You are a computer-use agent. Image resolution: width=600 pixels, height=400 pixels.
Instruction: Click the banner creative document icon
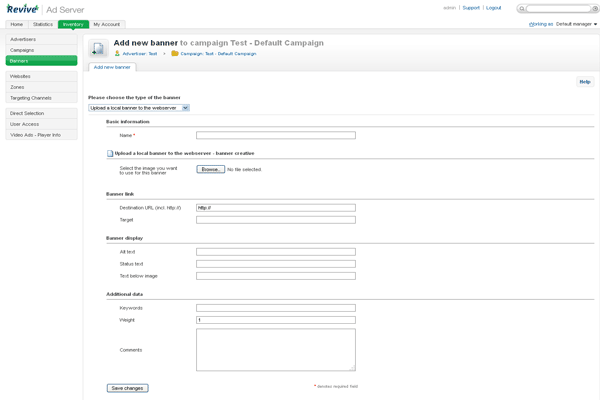point(110,153)
